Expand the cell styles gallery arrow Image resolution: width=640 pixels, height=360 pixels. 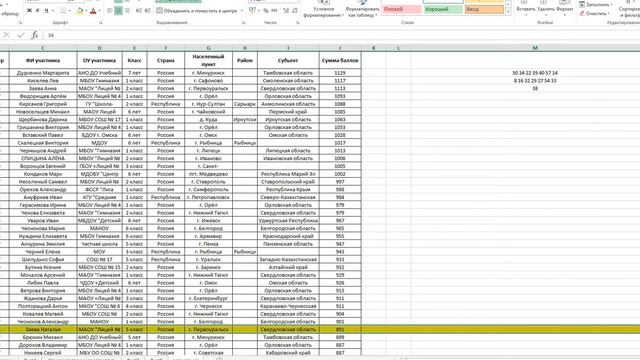508,12
